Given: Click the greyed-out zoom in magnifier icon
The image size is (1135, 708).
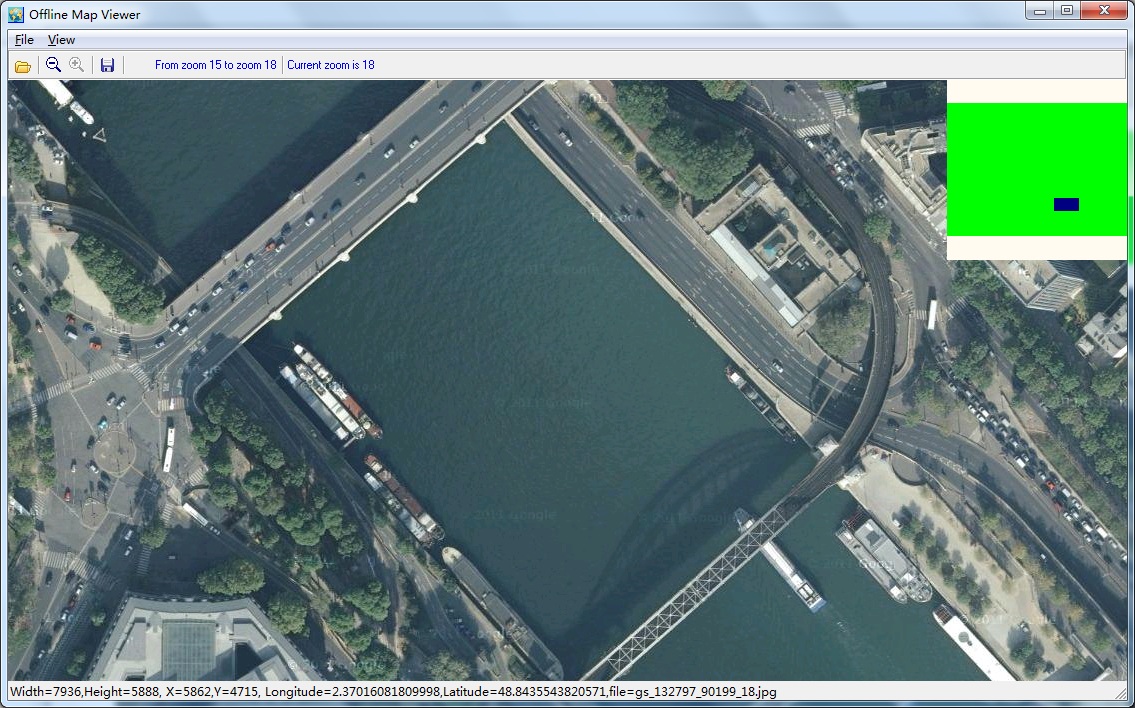Looking at the screenshot, I should pyautogui.click(x=76, y=65).
